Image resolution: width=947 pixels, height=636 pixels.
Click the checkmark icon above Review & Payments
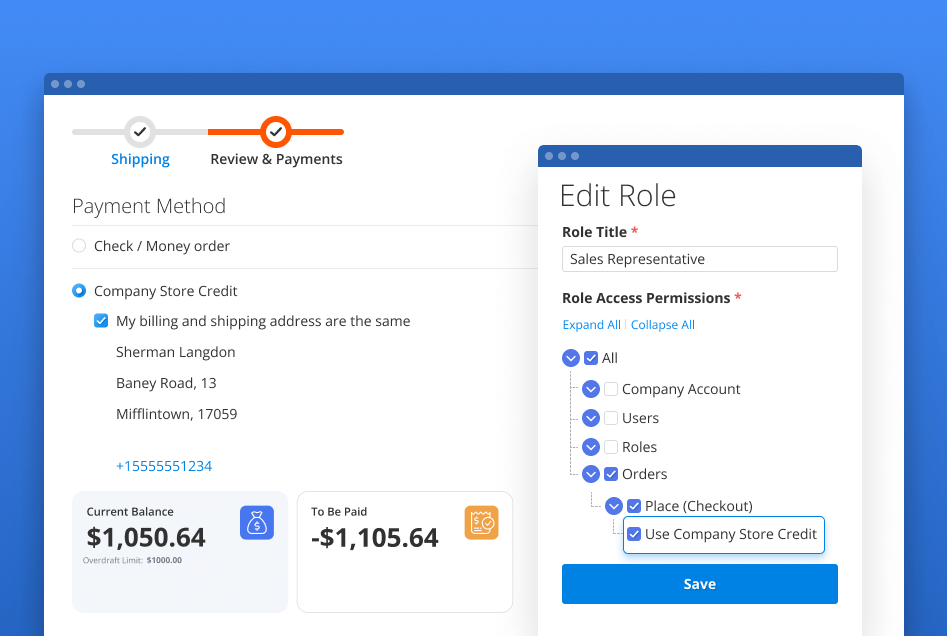pos(276,131)
